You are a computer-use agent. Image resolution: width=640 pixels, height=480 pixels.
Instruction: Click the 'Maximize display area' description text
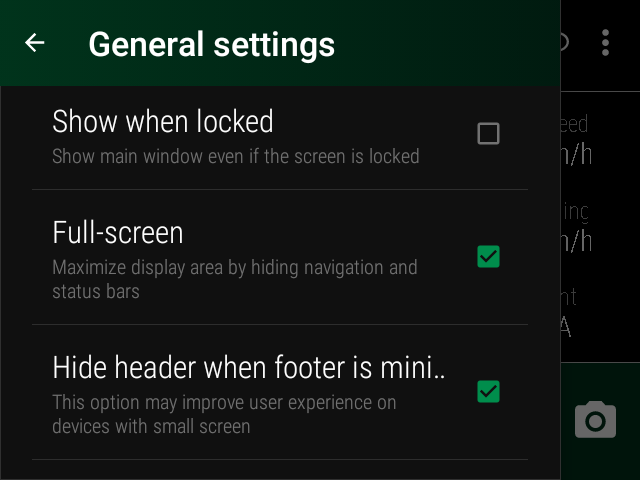[x=235, y=268]
